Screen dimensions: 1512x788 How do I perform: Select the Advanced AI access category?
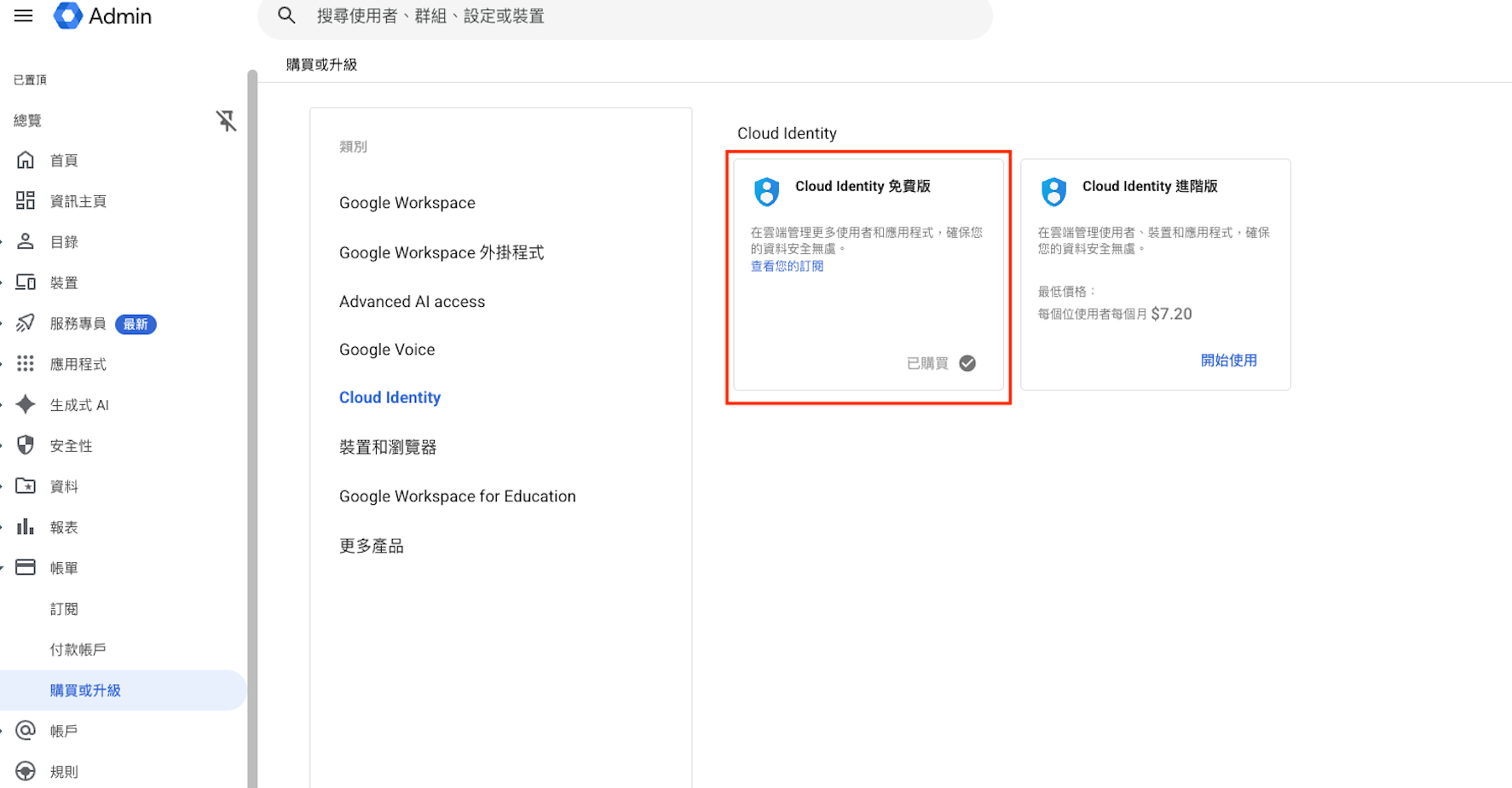[412, 302]
